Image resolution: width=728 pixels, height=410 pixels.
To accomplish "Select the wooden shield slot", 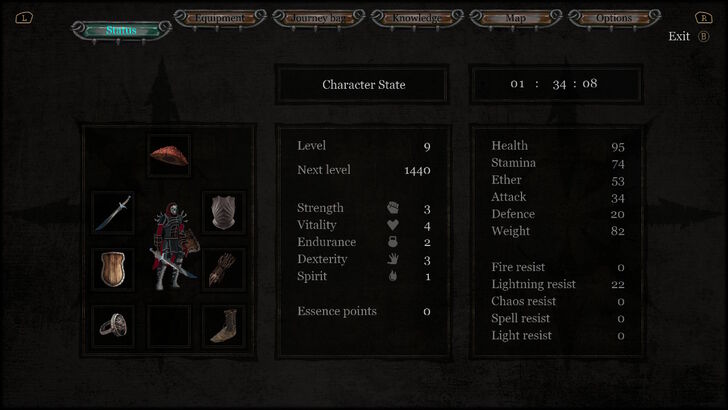I will (x=113, y=269).
